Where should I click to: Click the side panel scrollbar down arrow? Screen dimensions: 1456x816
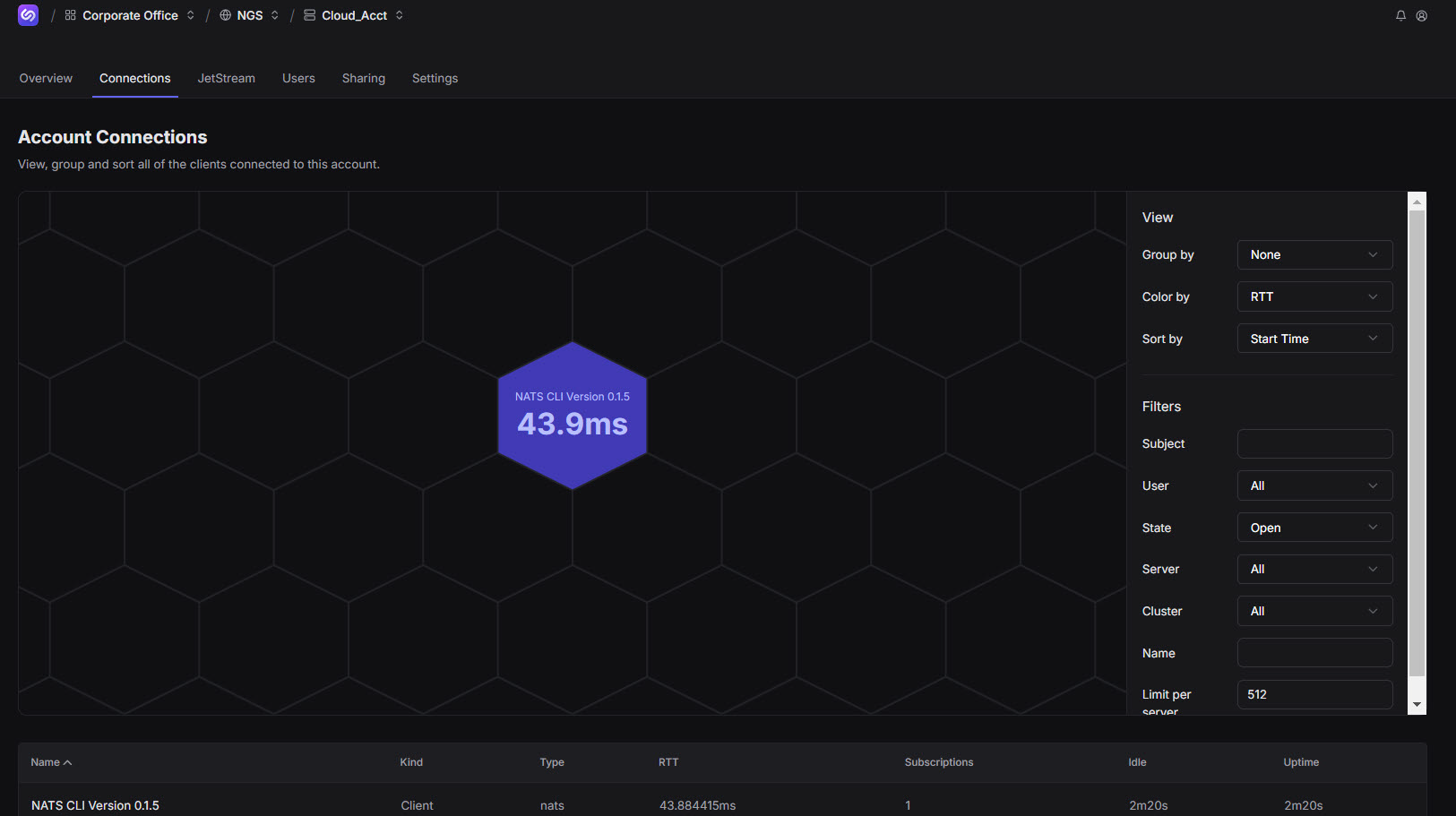click(x=1417, y=705)
